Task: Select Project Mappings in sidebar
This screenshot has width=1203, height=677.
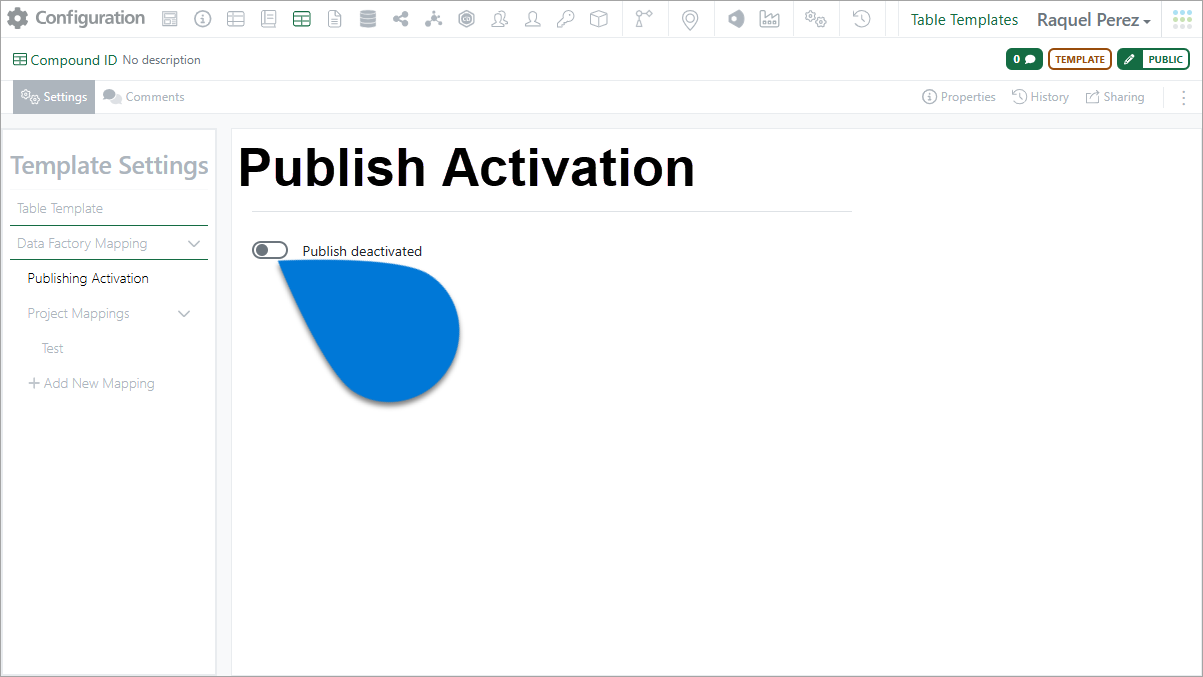Action: pyautogui.click(x=78, y=313)
